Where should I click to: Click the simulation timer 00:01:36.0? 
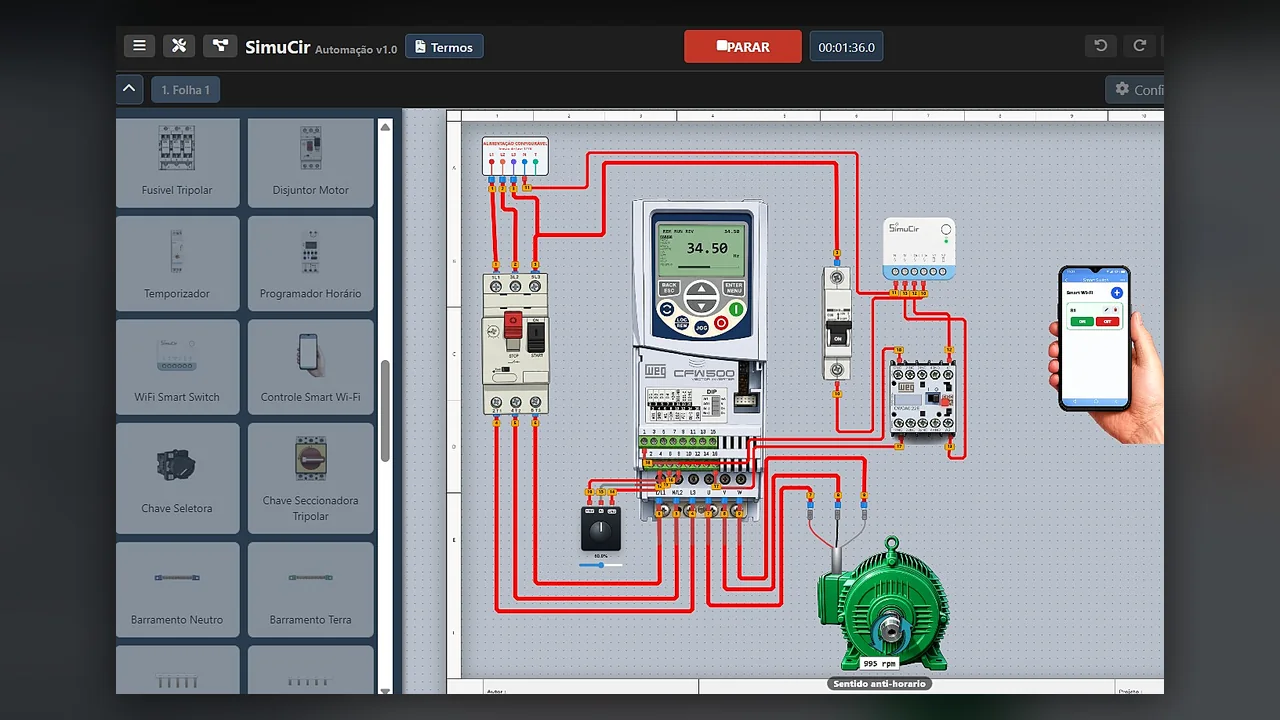tap(846, 47)
